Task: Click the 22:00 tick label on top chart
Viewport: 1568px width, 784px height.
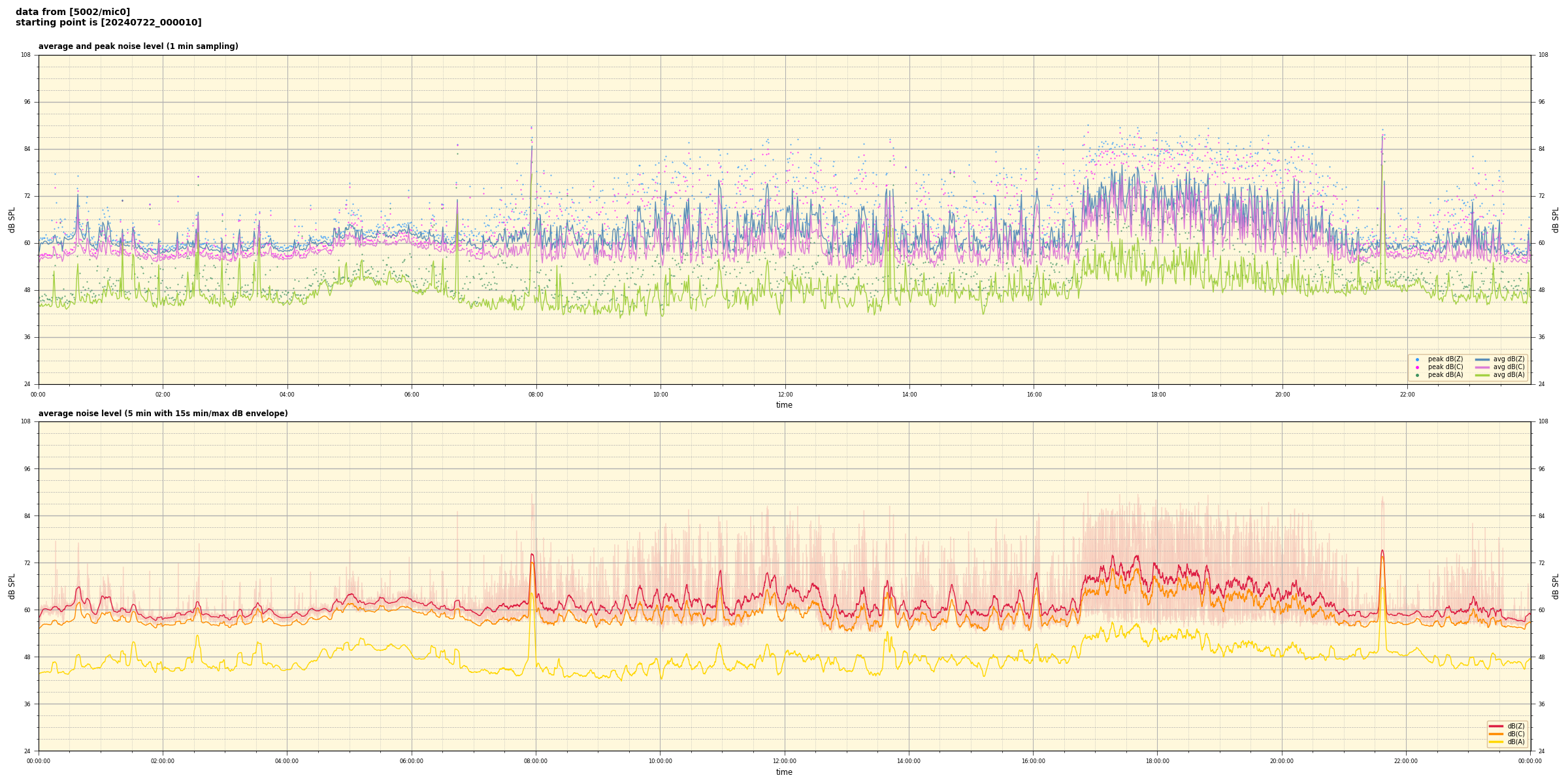Action: pos(1407,395)
